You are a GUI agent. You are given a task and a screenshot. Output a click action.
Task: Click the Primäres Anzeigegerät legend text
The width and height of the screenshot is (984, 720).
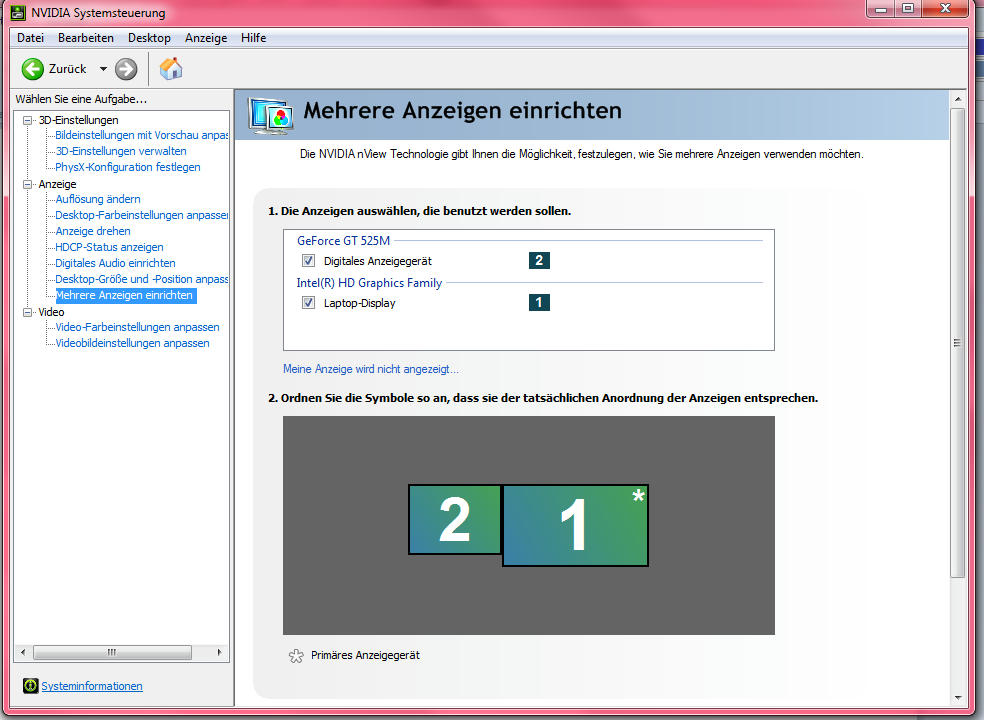[x=365, y=655]
